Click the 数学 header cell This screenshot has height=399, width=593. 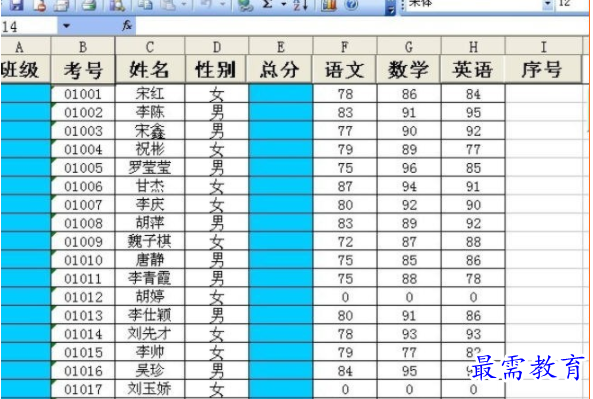(409, 70)
